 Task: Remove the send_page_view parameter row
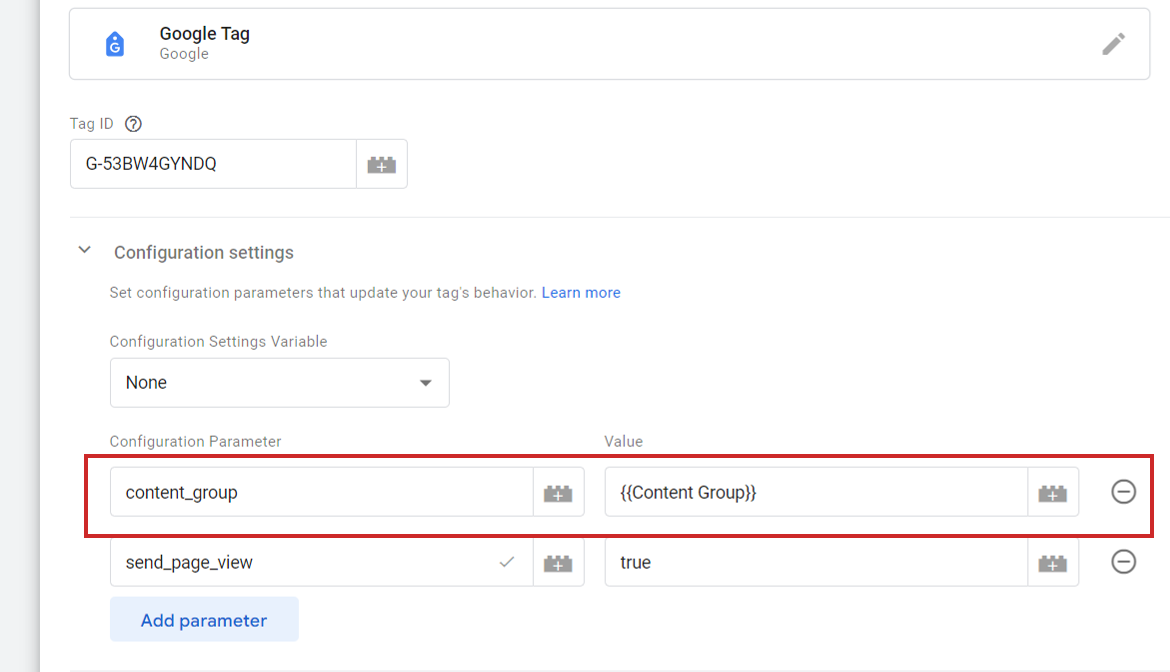[x=1123, y=562]
